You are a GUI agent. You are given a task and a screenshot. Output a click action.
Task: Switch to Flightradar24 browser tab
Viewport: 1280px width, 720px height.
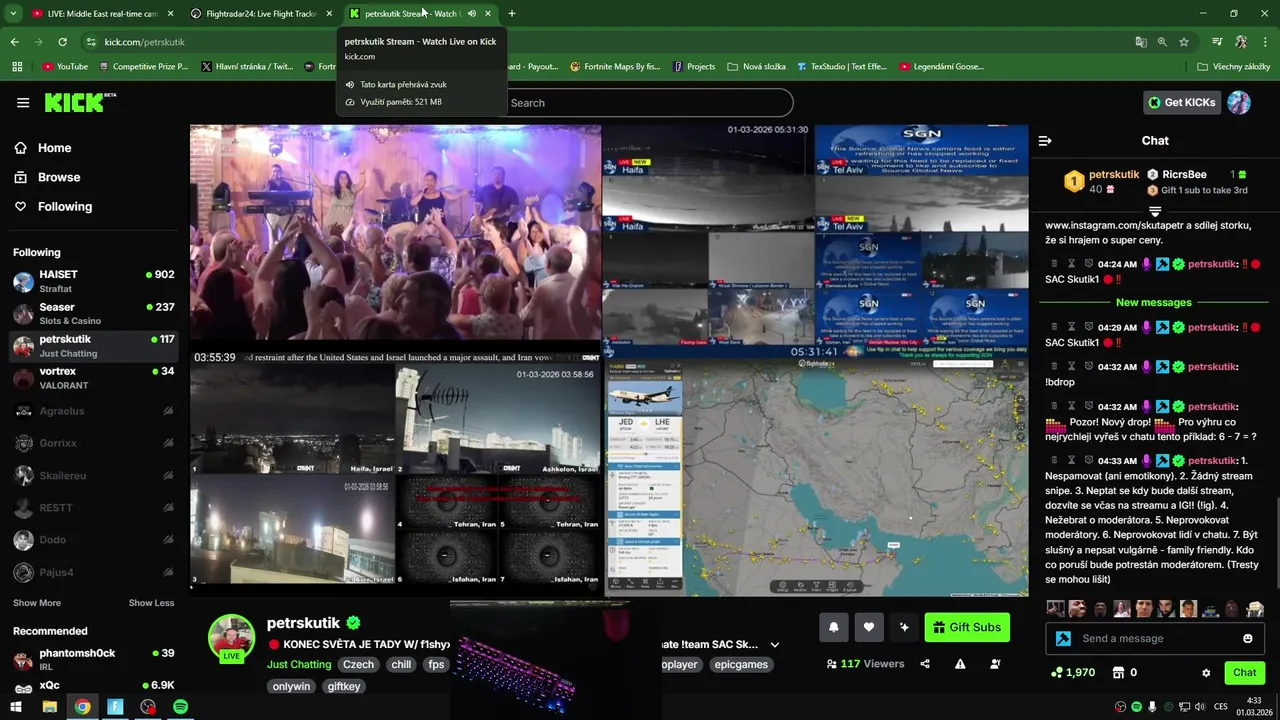pyautogui.click(x=258, y=14)
